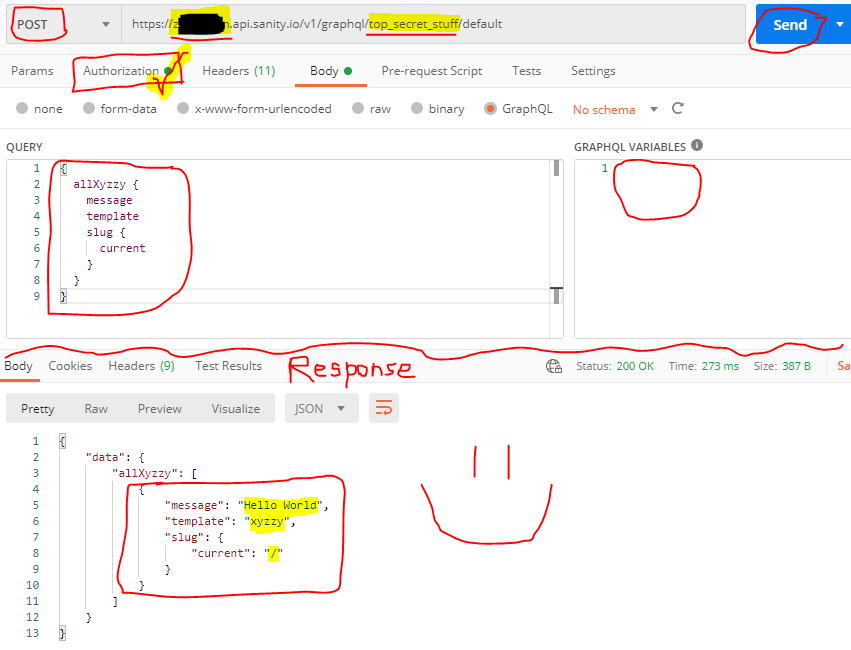Switch to the Tests tab
Viewport: 851px width, 650px height.
(x=526, y=71)
